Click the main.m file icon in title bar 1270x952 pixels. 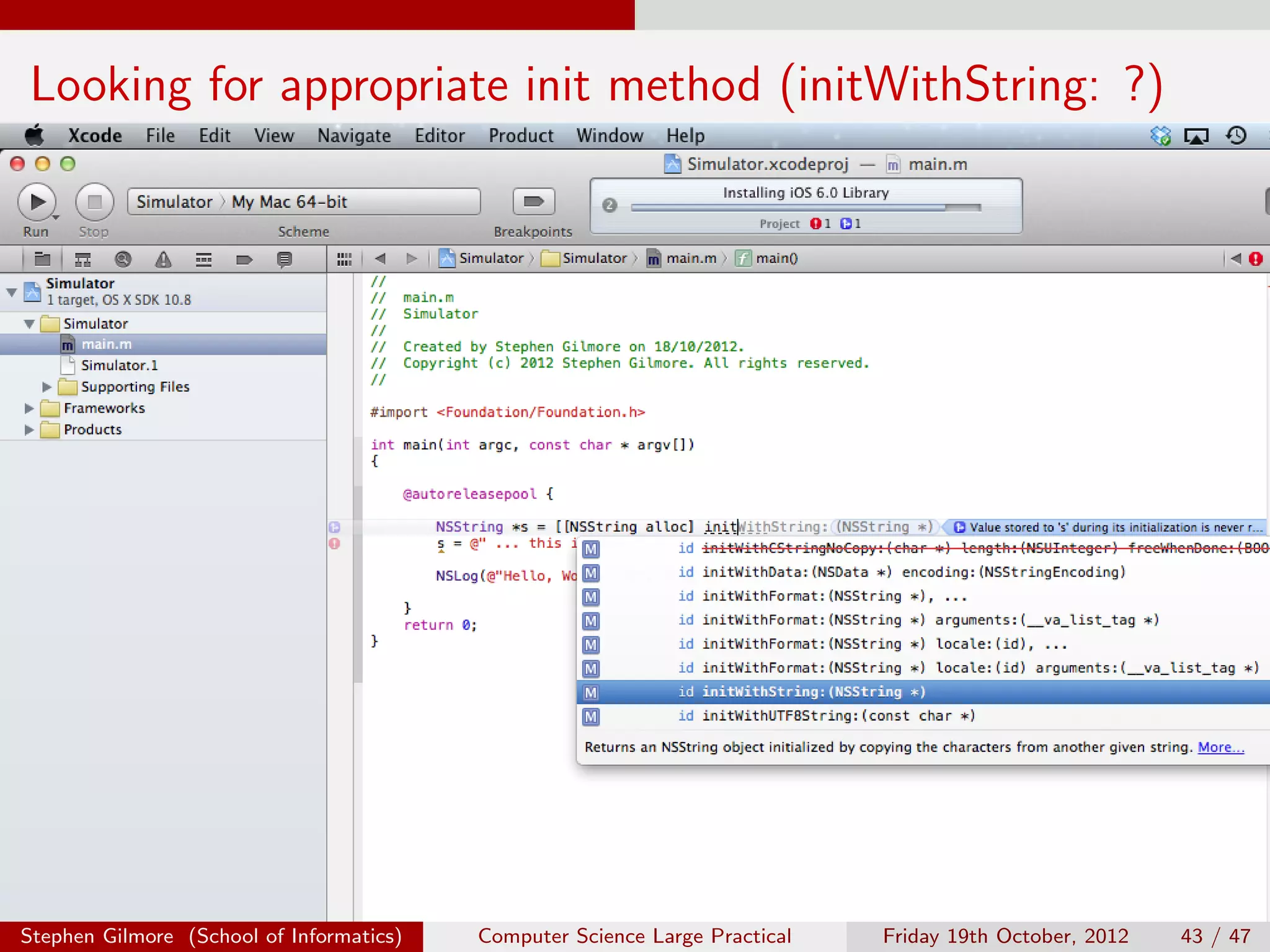tap(892, 165)
